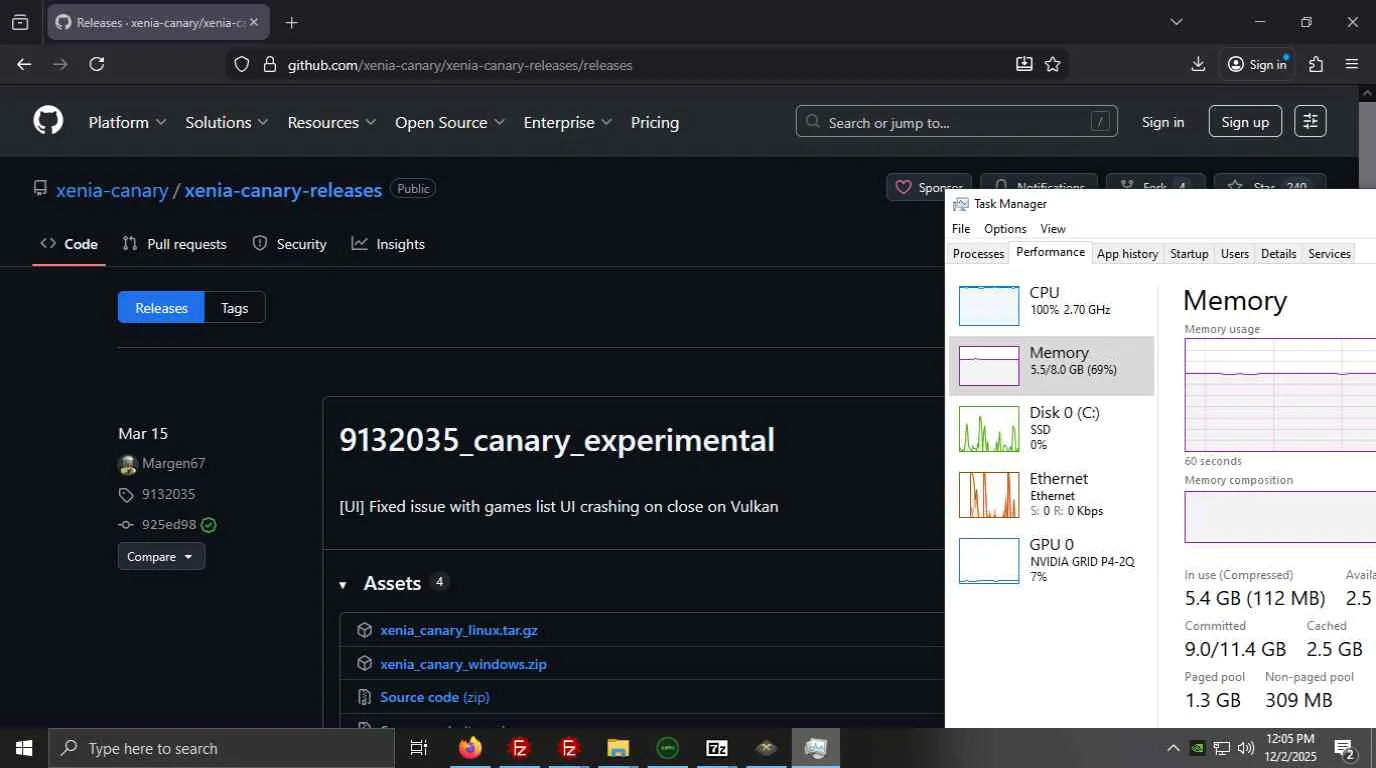
Task: Switch to Task Manager Startup tab
Action: [1189, 254]
